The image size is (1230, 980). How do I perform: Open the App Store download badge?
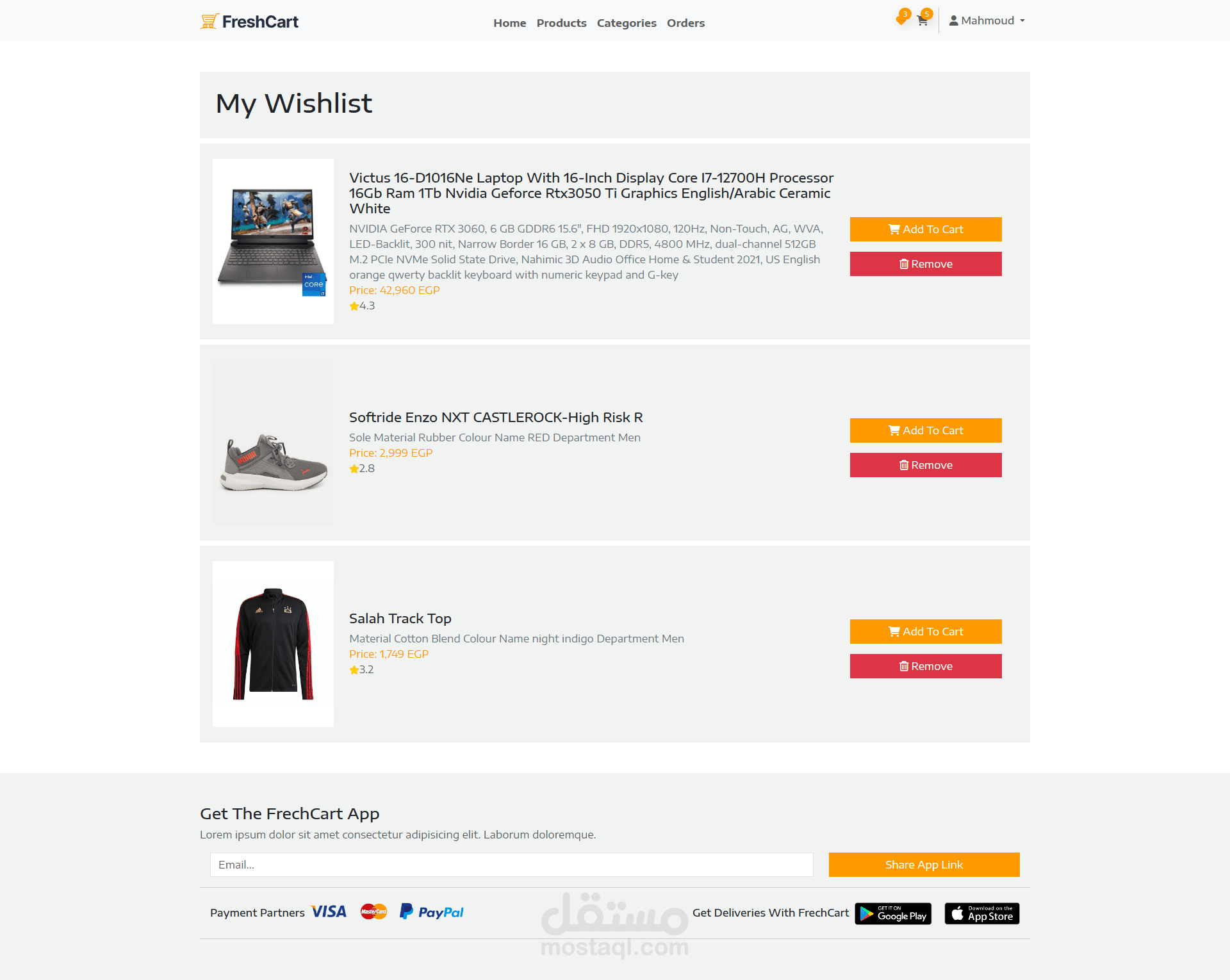point(982,913)
